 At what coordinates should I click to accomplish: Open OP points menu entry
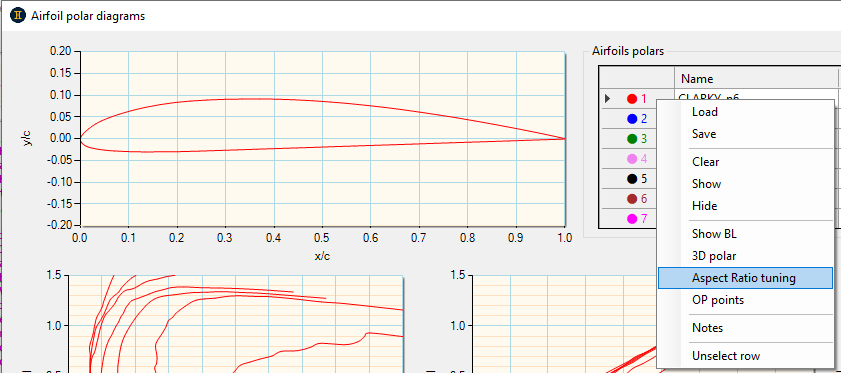(x=746, y=300)
